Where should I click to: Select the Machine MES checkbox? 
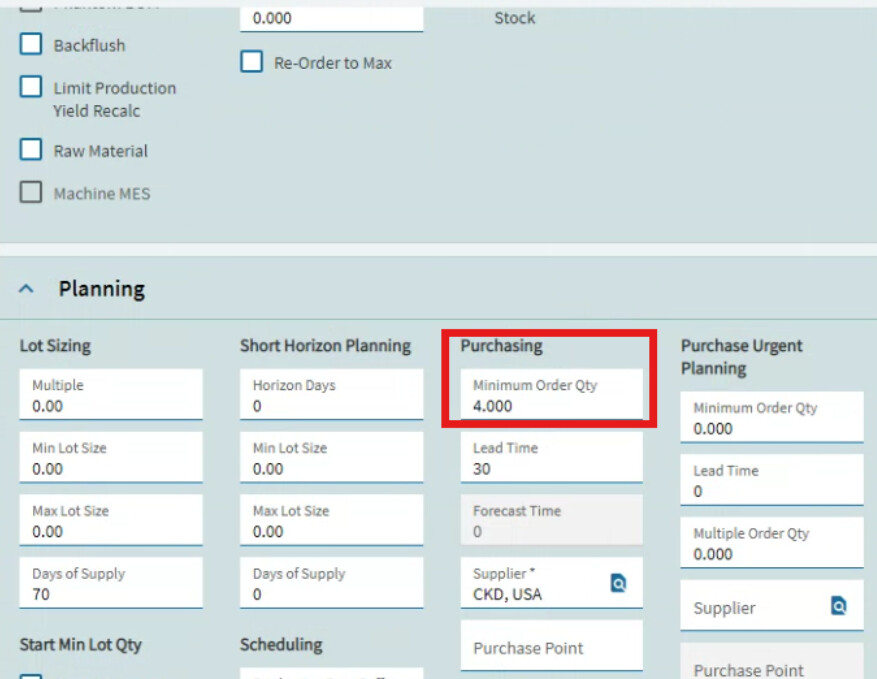(31, 192)
